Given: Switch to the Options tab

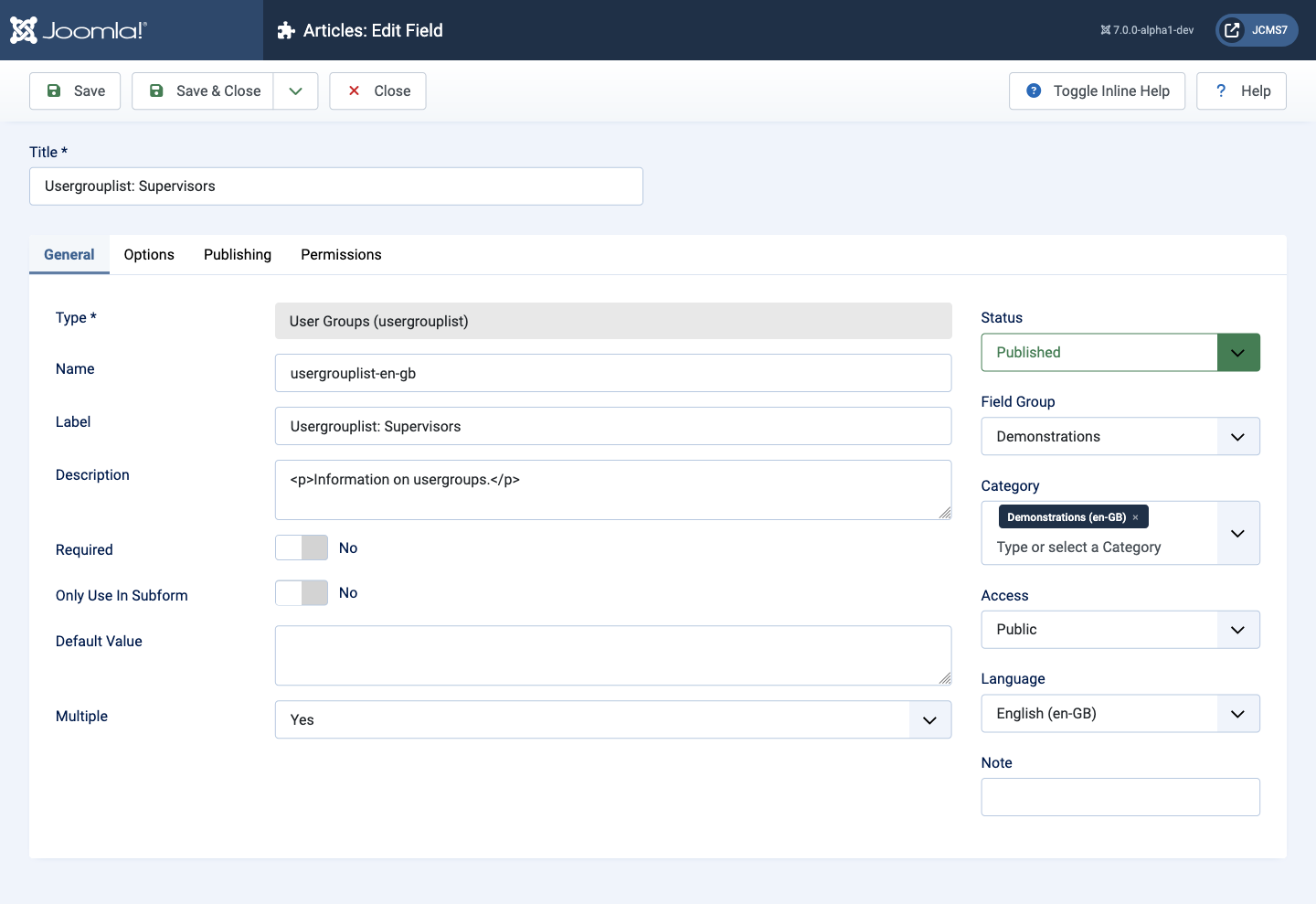Looking at the screenshot, I should click(149, 254).
